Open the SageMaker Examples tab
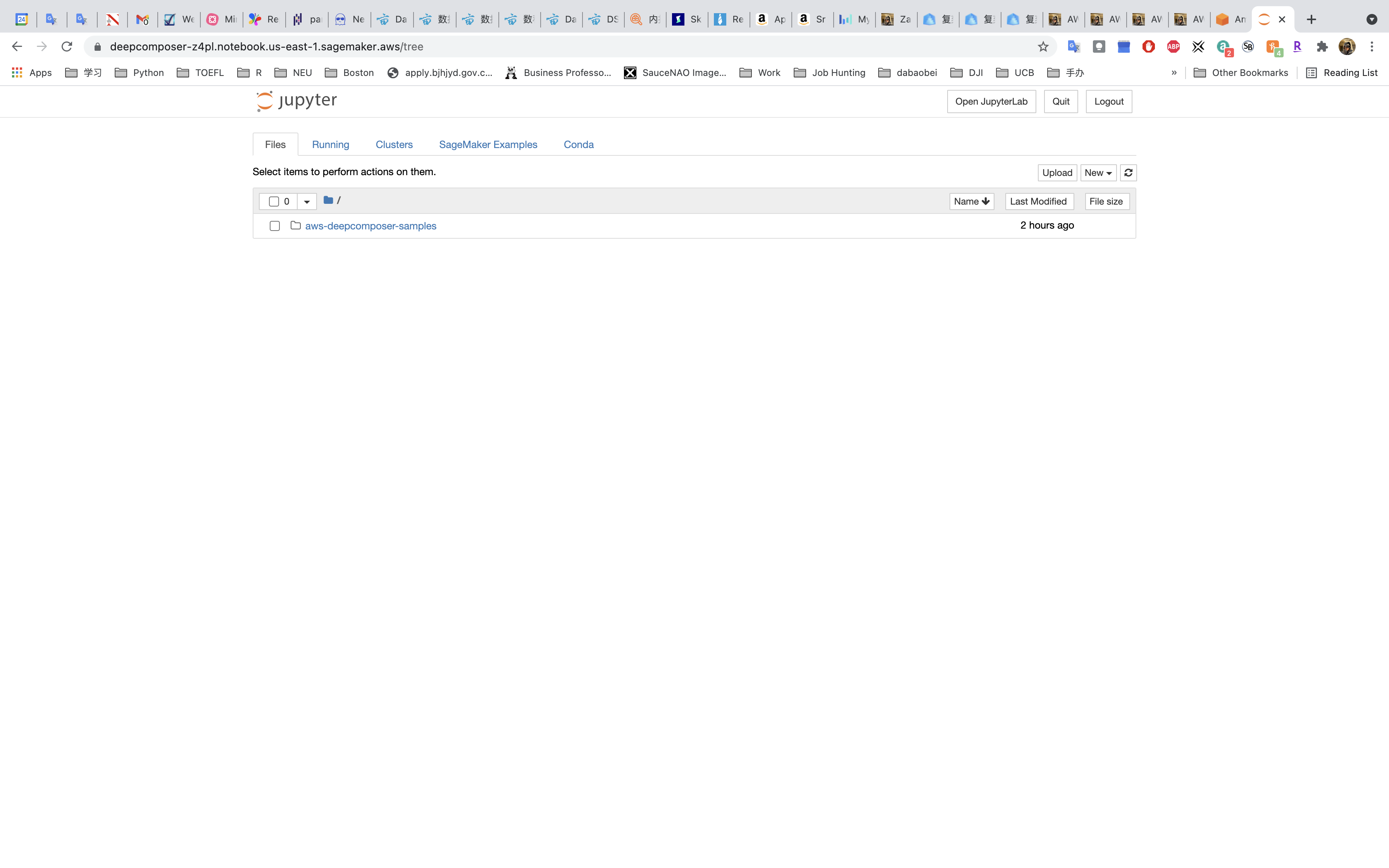1389x868 pixels. [488, 145]
